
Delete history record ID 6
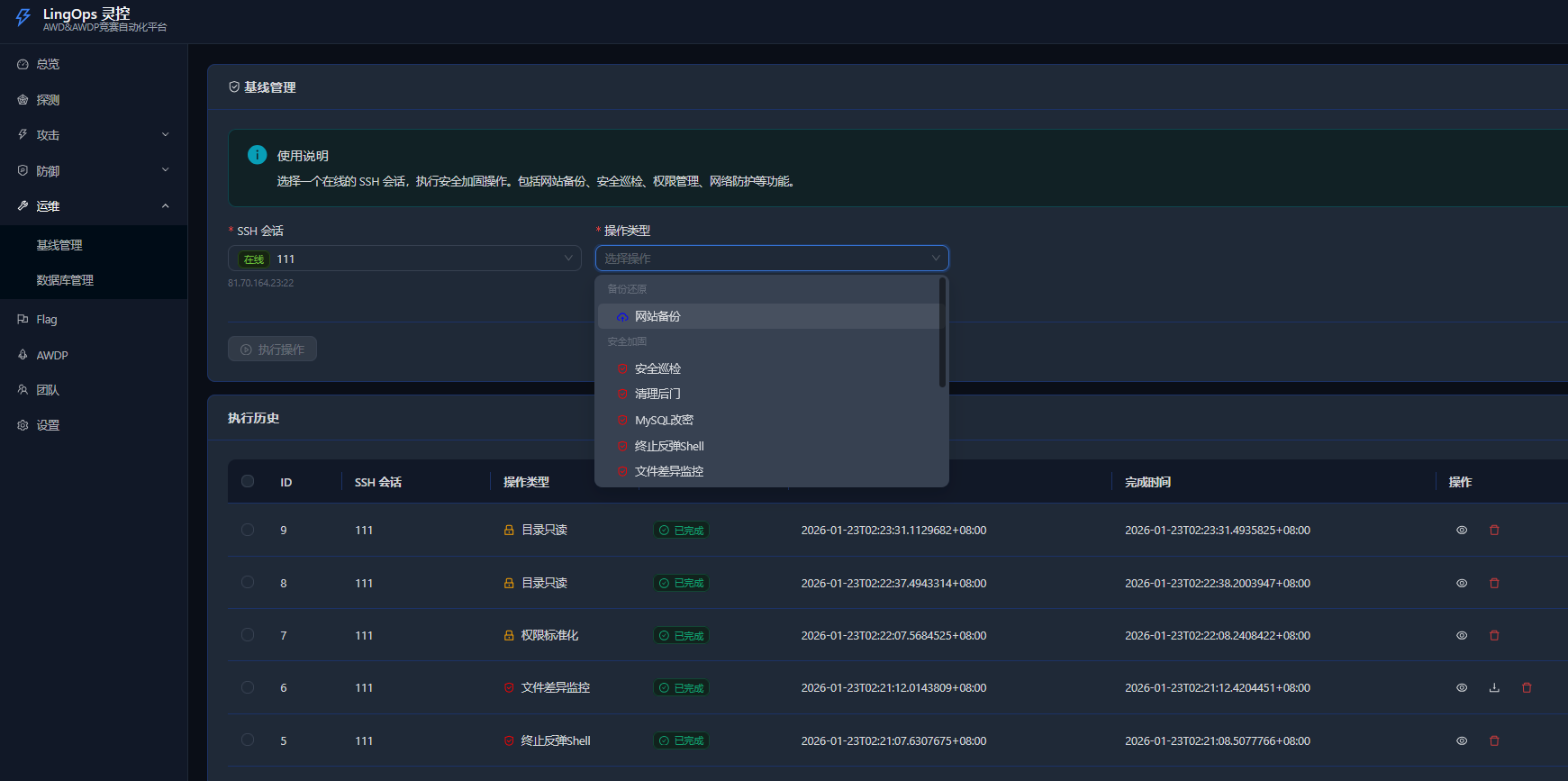tap(1527, 688)
